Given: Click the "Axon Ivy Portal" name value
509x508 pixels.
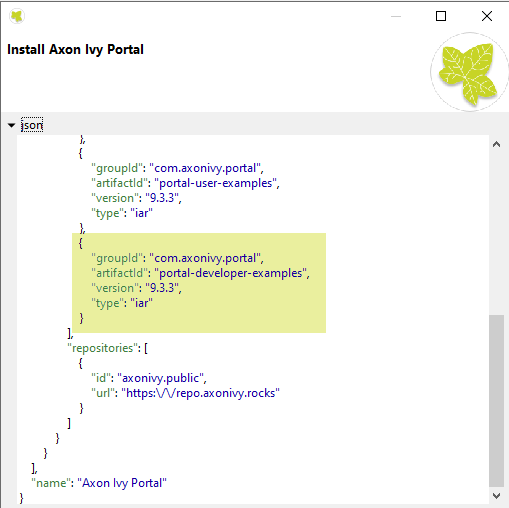Looking at the screenshot, I should [x=122, y=483].
